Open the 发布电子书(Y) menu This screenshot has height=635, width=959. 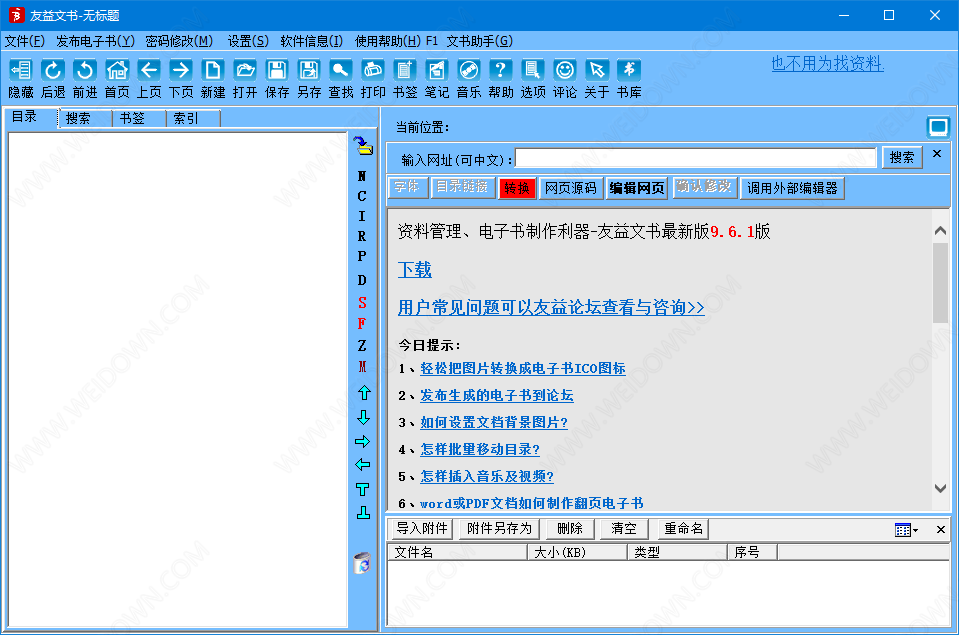95,41
